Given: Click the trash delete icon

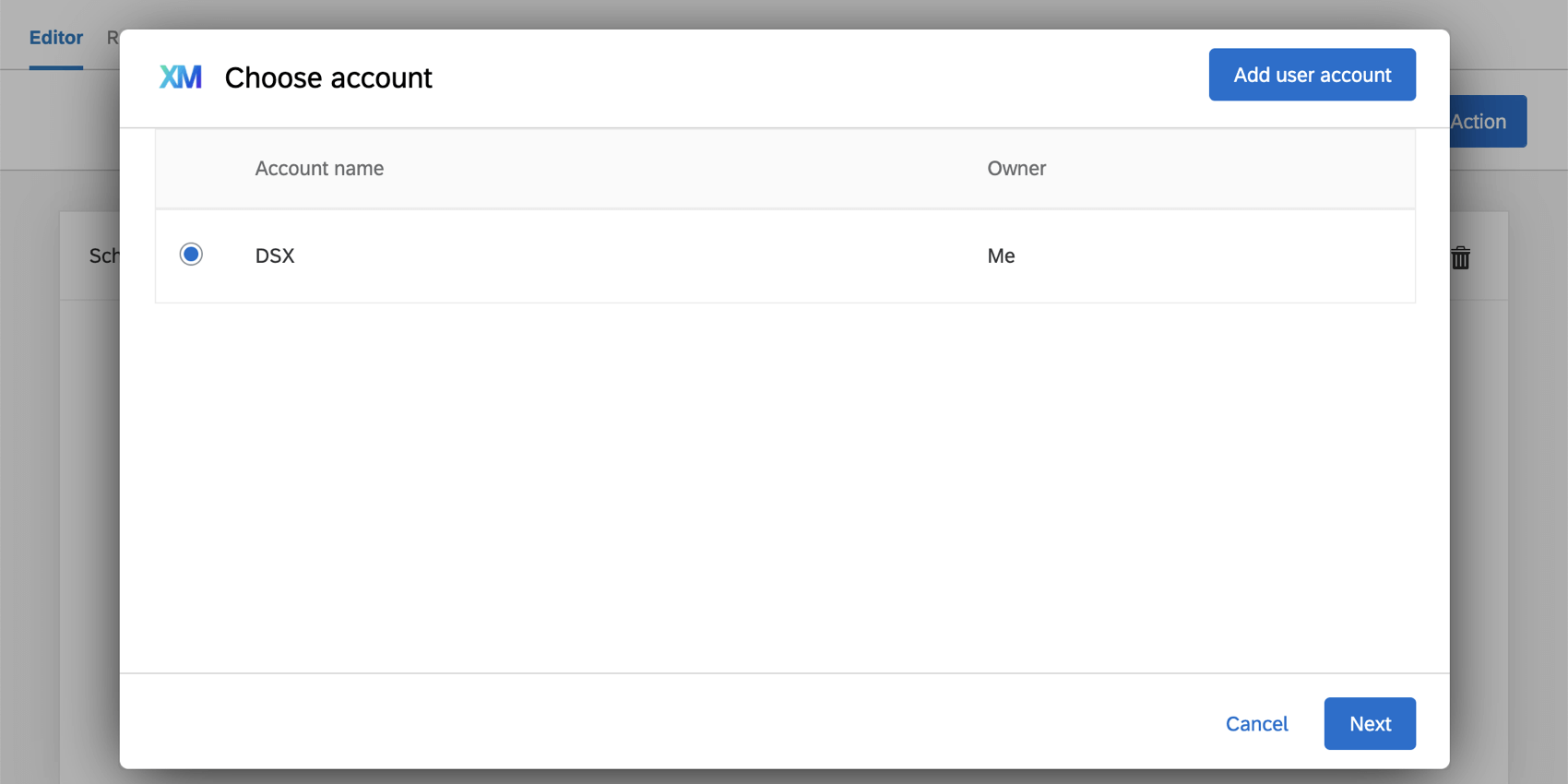Looking at the screenshot, I should (x=1460, y=257).
